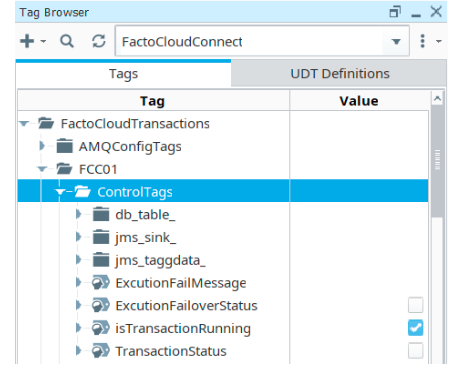This screenshot has width=462, height=377.
Task: Select the Tags tab
Action: (123, 74)
